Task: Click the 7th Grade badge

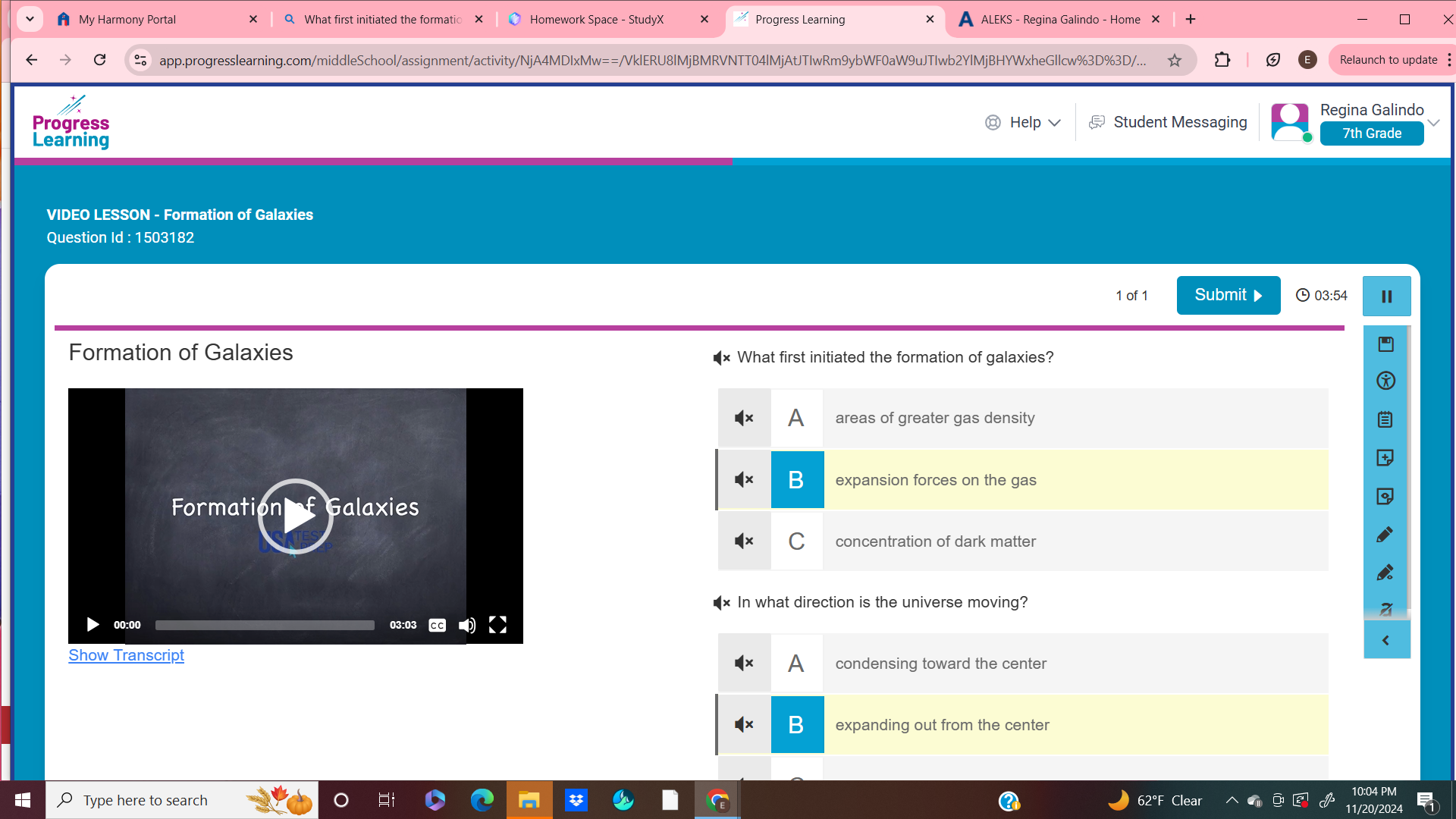Action: coord(1371,133)
